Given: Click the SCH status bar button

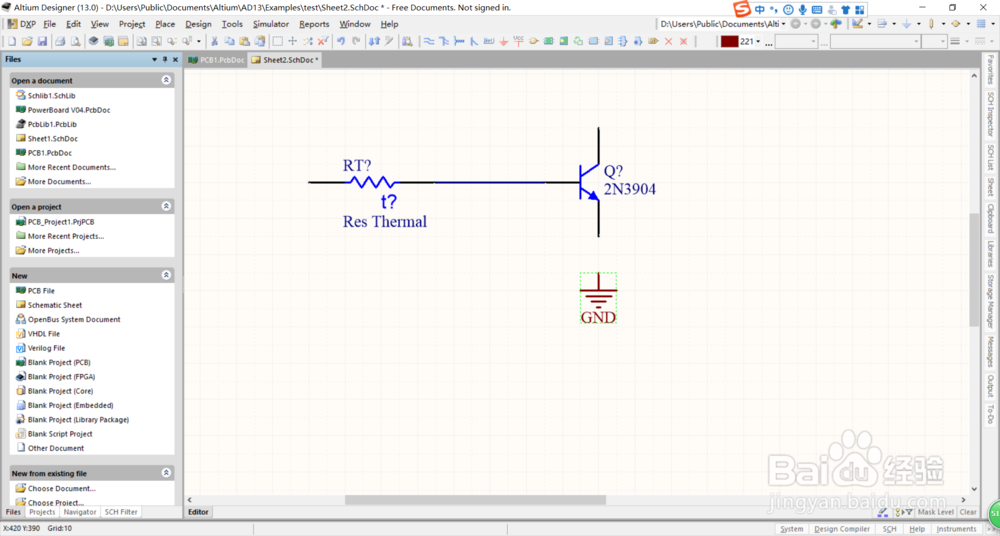Looking at the screenshot, I should [889, 529].
